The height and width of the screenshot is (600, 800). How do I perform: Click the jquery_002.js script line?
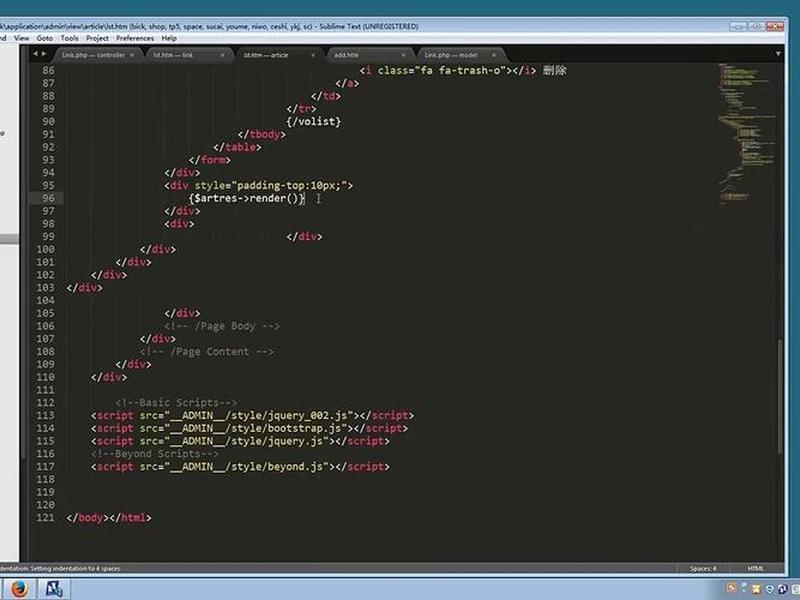point(253,416)
